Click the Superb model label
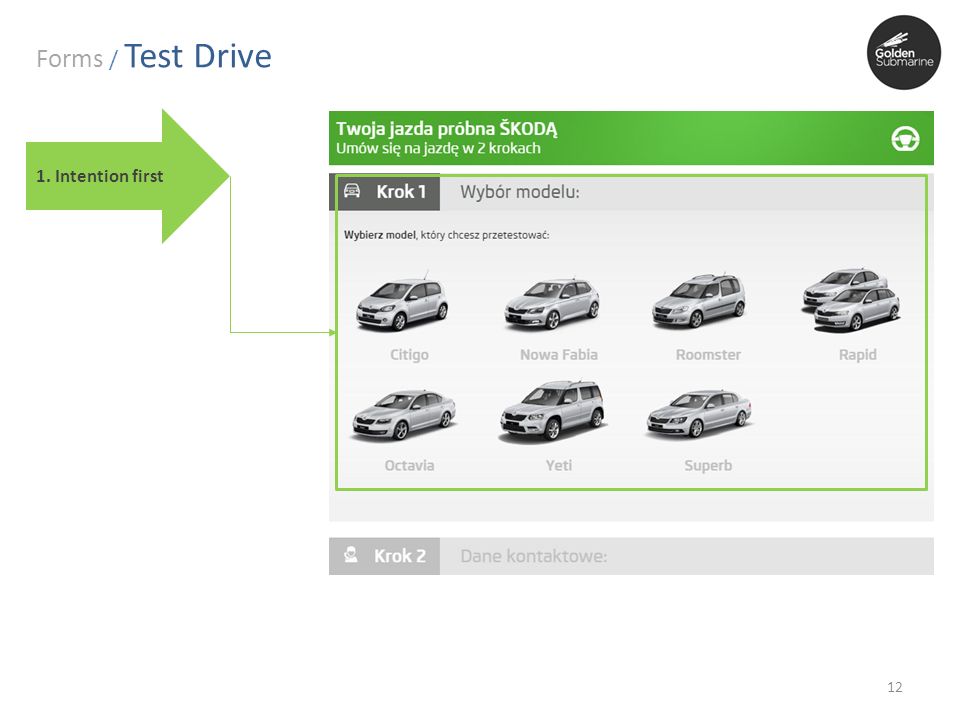This screenshot has width=960, height=720. [708, 466]
